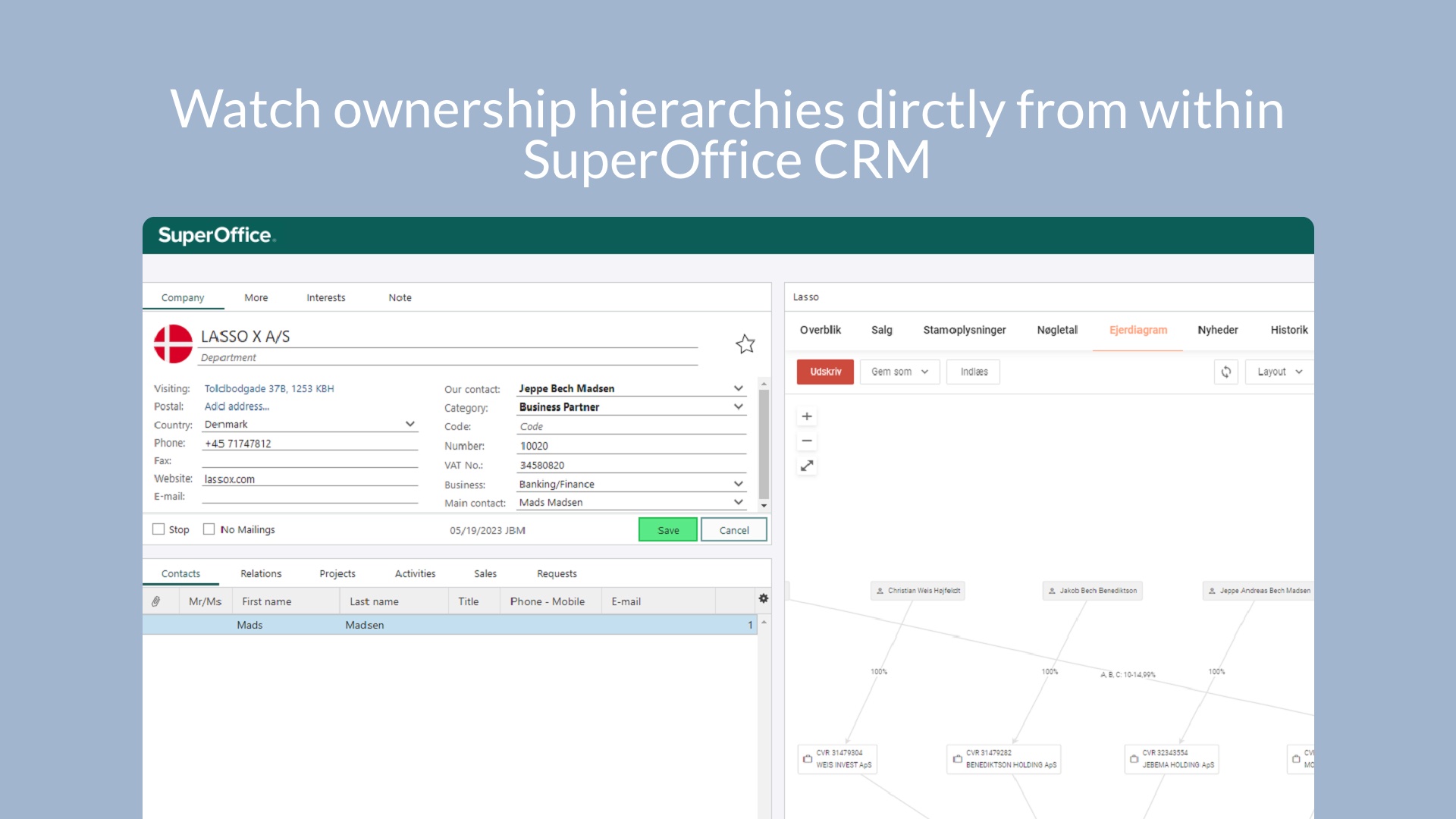
Task: Sort by Phone - Mobile column header
Action: (x=551, y=601)
